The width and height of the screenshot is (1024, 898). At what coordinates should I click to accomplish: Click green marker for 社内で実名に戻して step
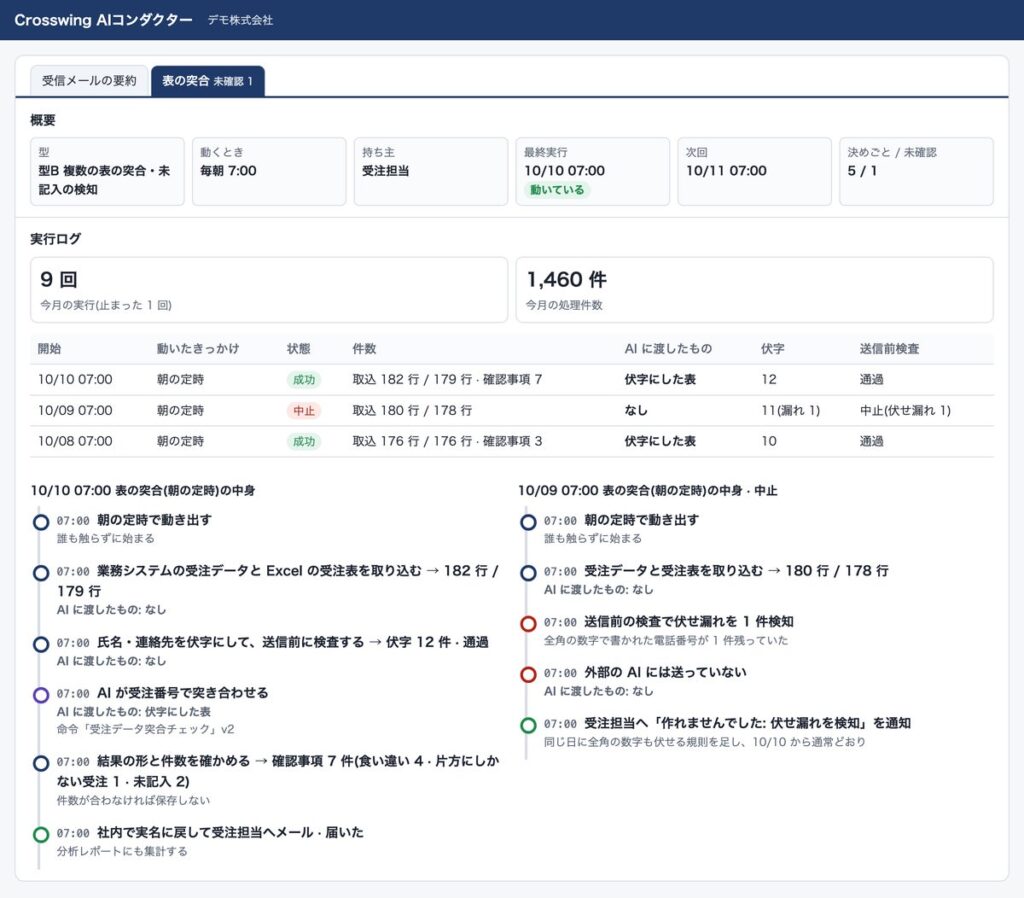pyautogui.click(x=41, y=835)
